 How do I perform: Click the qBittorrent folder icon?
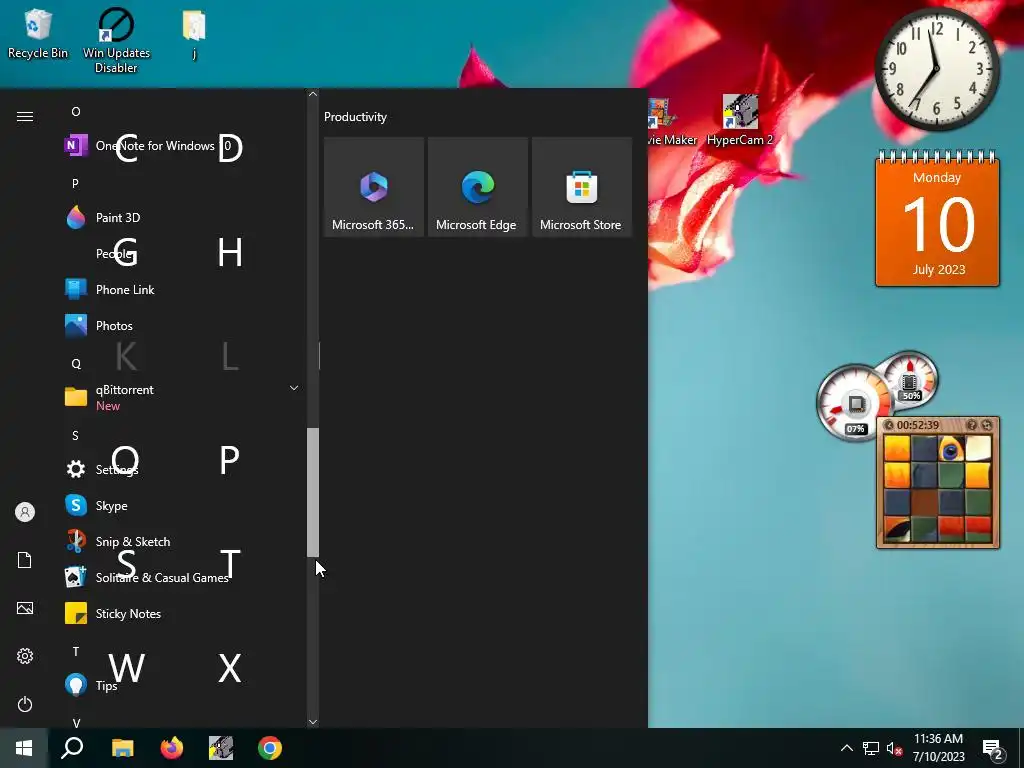point(76,396)
